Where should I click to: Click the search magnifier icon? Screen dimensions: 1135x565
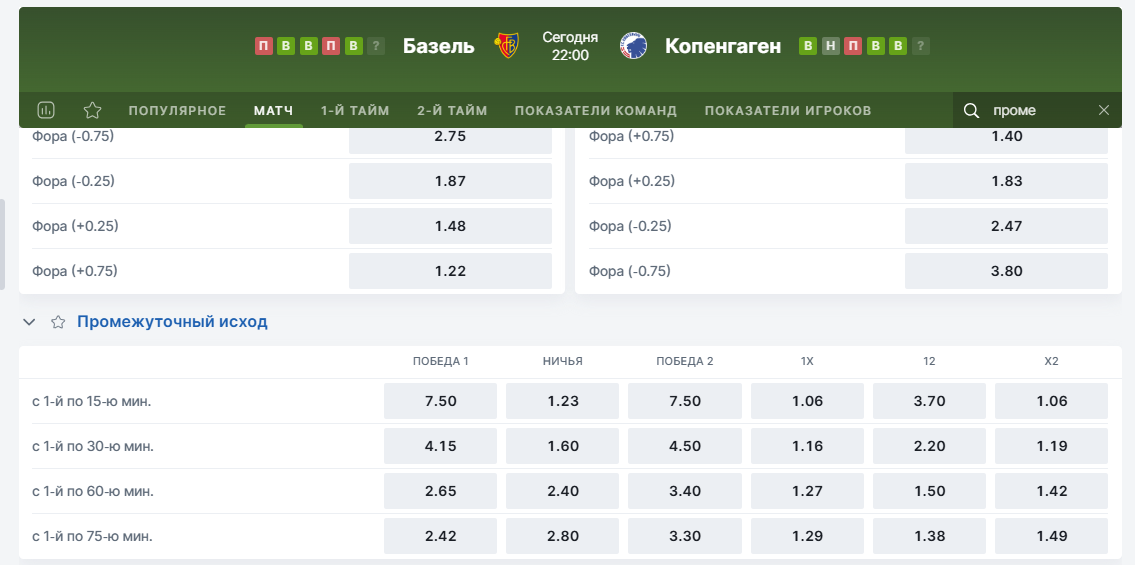(971, 110)
